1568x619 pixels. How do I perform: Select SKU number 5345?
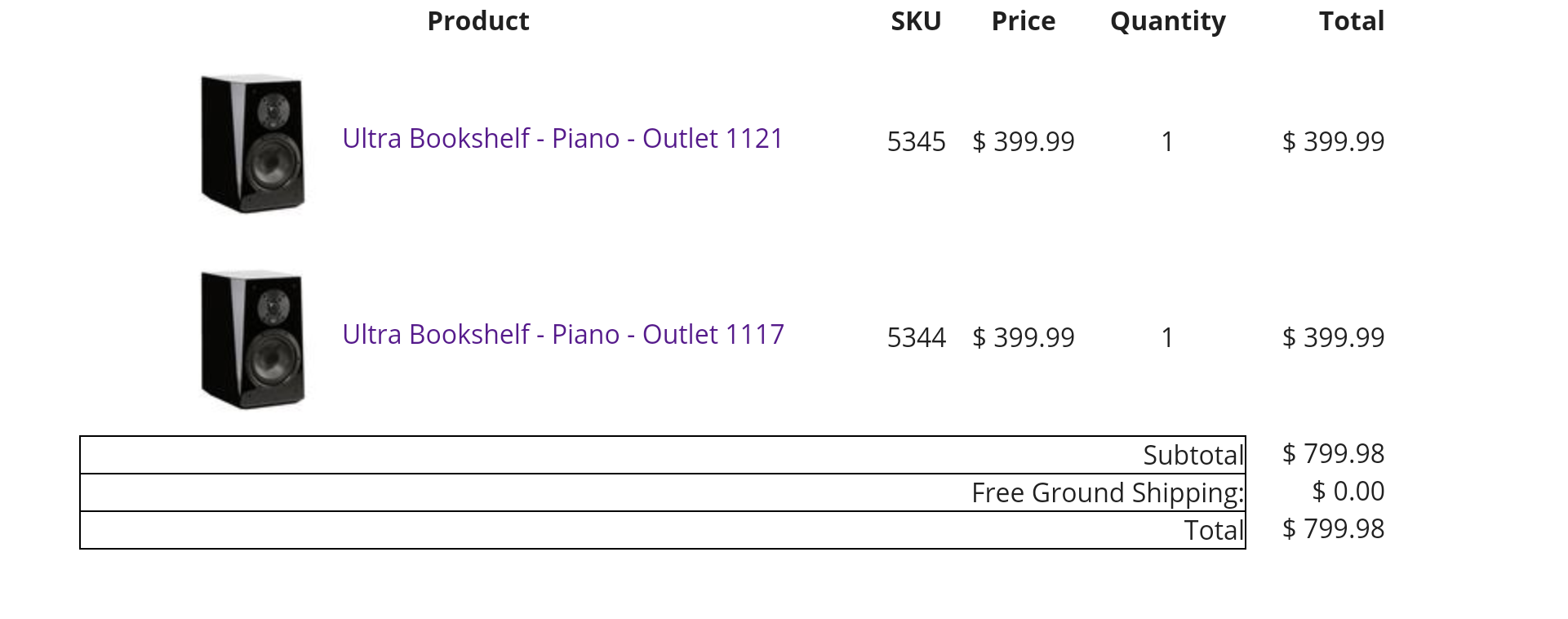pyautogui.click(x=916, y=142)
